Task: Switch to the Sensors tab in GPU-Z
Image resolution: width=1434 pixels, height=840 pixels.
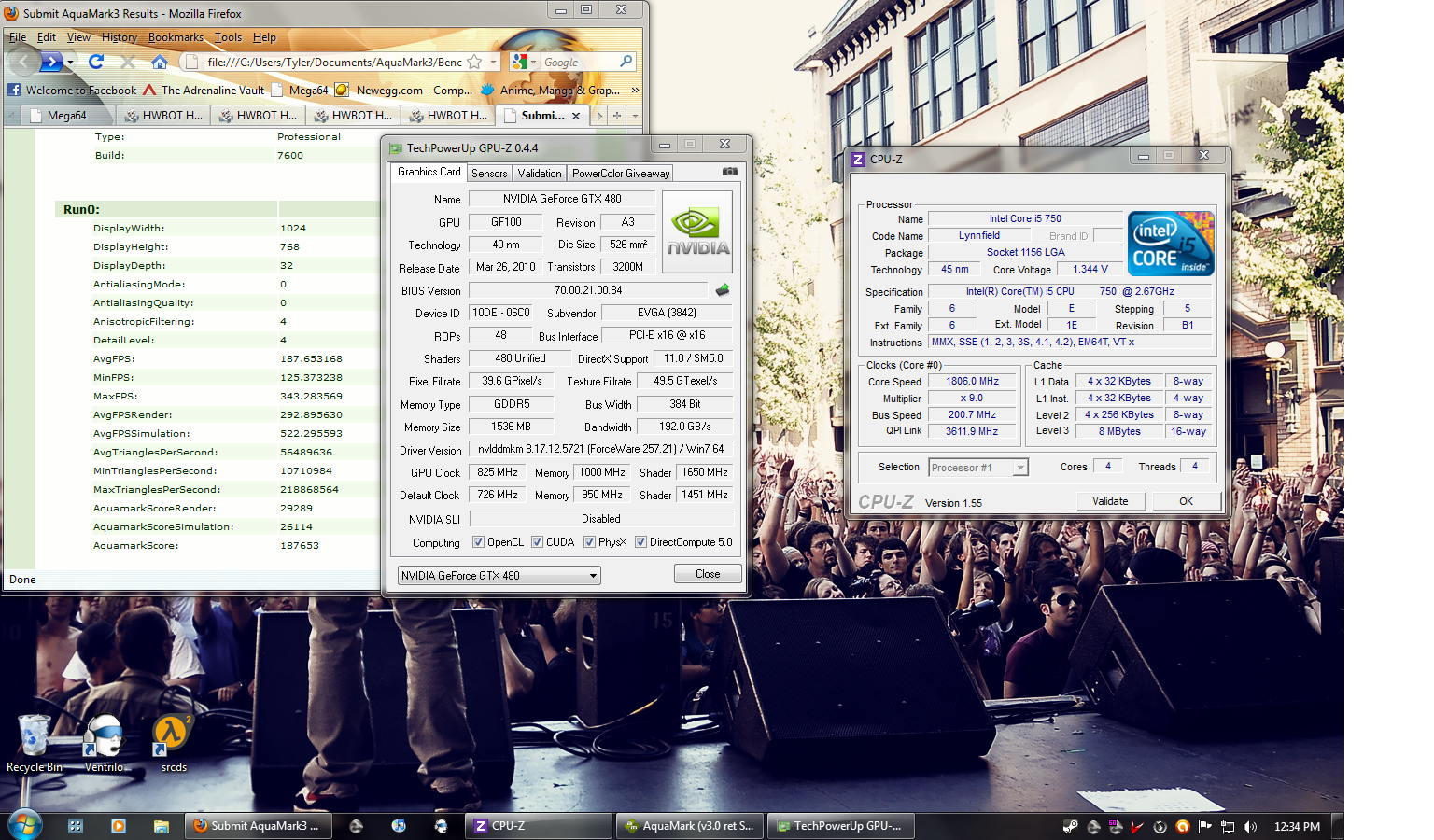Action: pyautogui.click(x=489, y=173)
